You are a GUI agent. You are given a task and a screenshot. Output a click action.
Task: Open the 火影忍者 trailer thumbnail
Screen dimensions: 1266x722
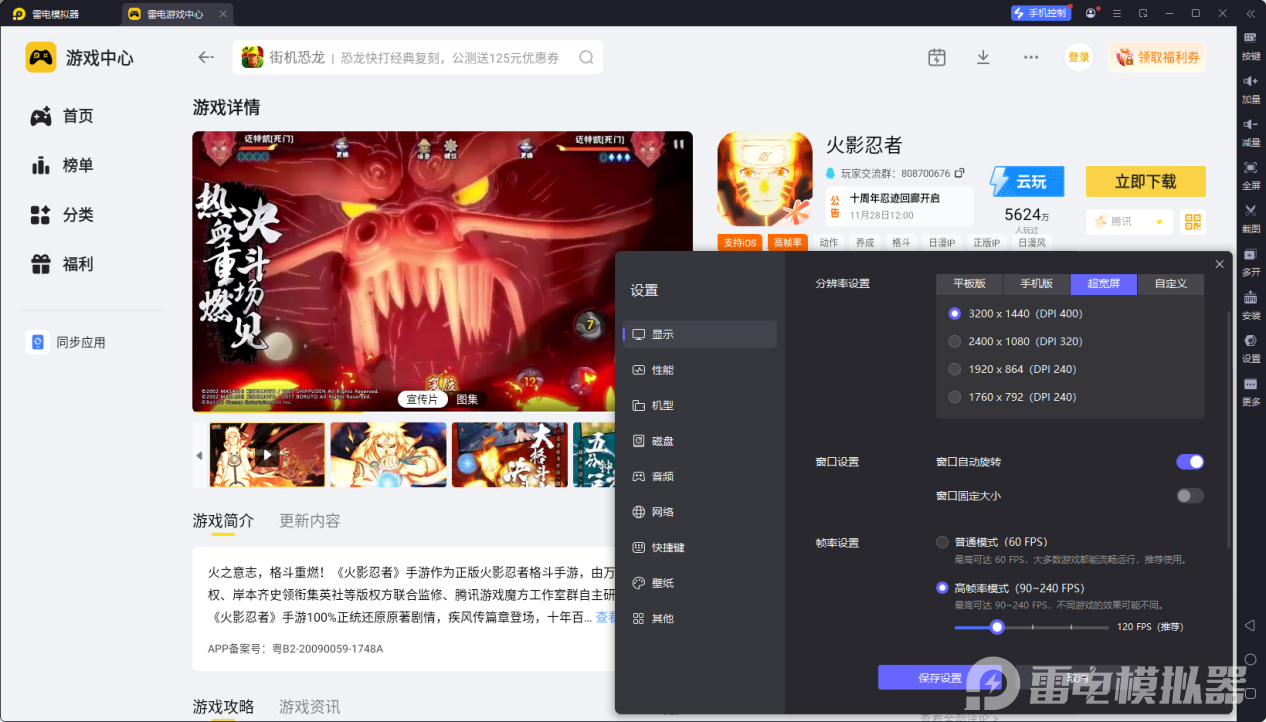tap(267, 454)
